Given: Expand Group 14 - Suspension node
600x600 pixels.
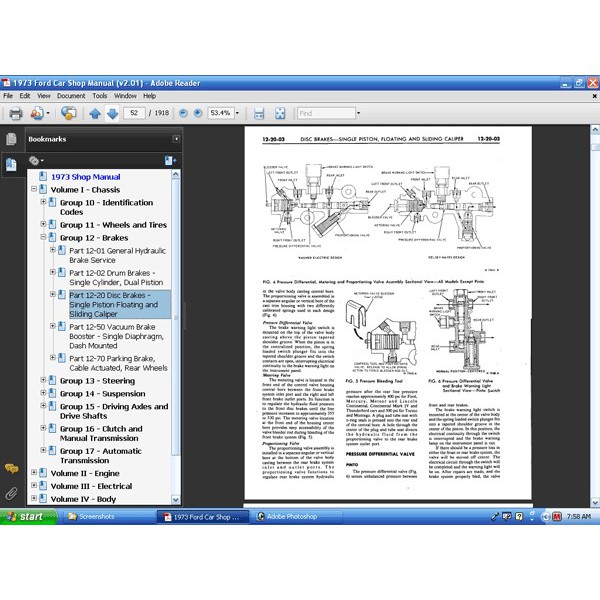Looking at the screenshot, I should (43, 393).
